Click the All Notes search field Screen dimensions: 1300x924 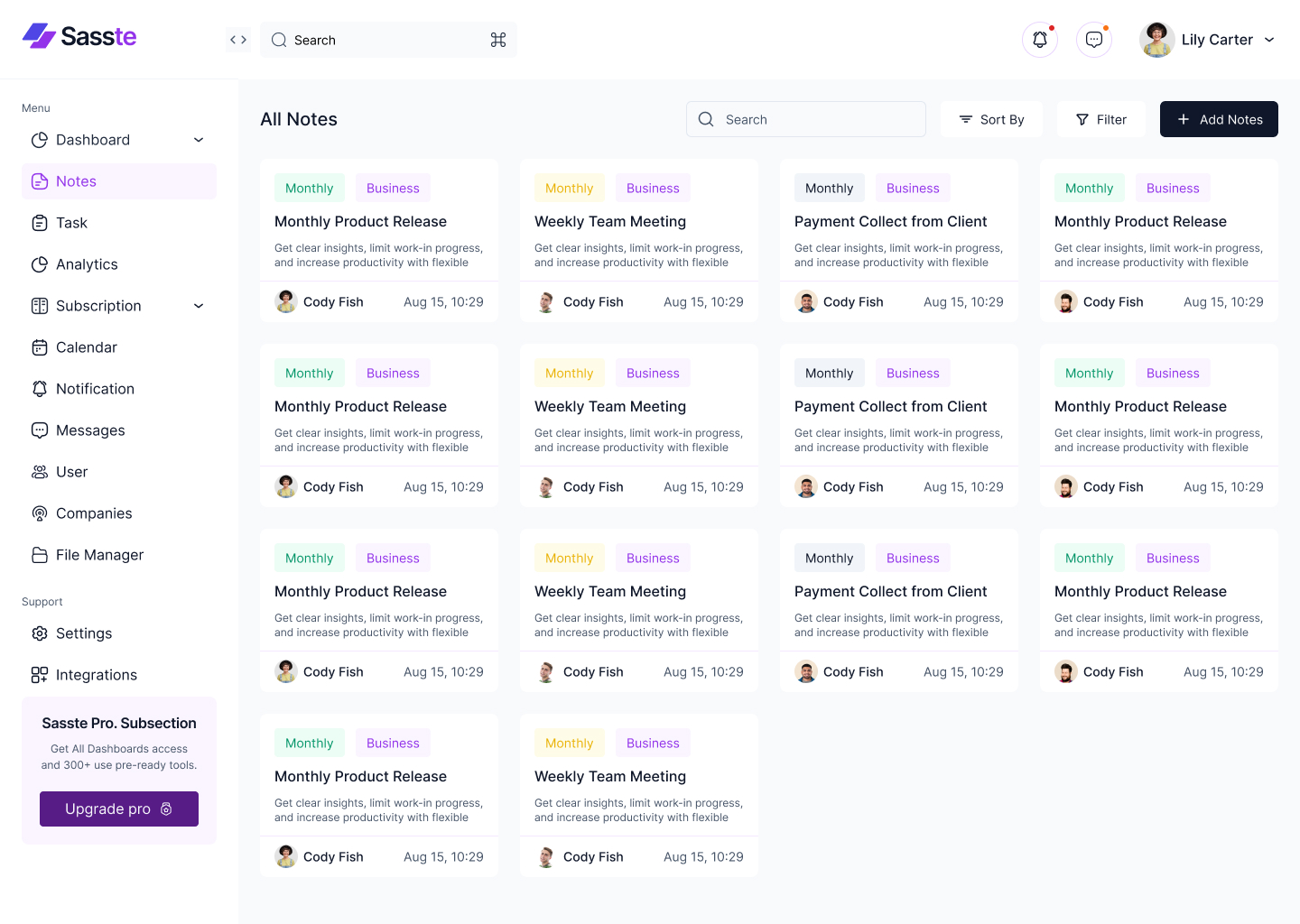805,119
